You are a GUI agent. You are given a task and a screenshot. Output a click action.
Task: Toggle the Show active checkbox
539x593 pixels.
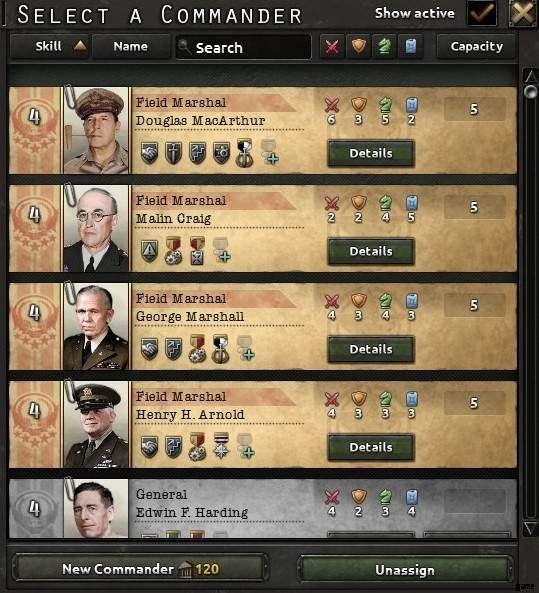(482, 13)
